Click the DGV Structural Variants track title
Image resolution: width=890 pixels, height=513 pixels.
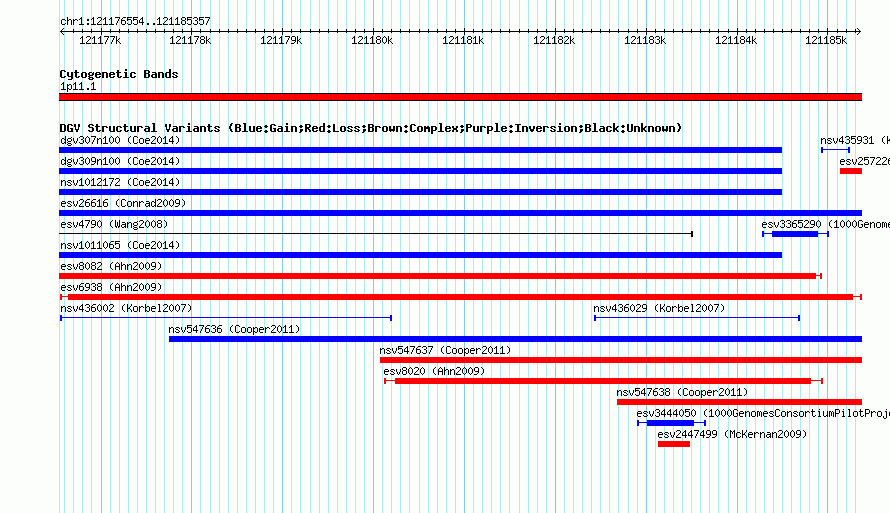[371, 128]
